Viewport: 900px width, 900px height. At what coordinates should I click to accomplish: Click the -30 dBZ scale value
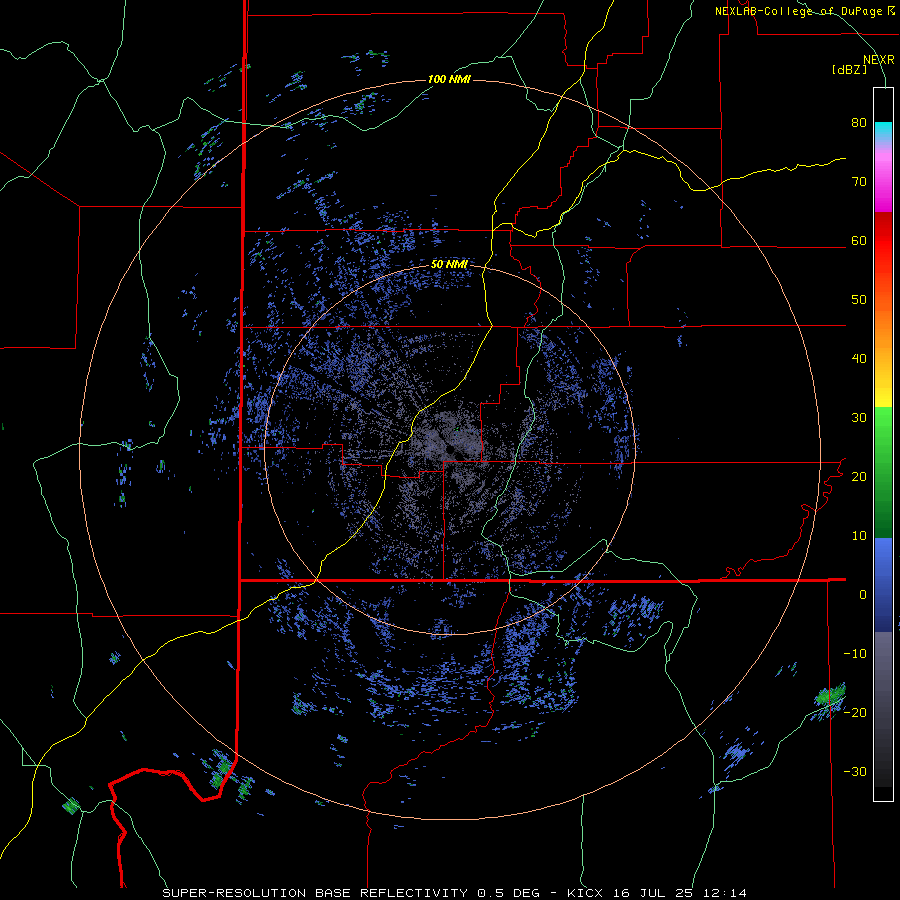click(855, 772)
